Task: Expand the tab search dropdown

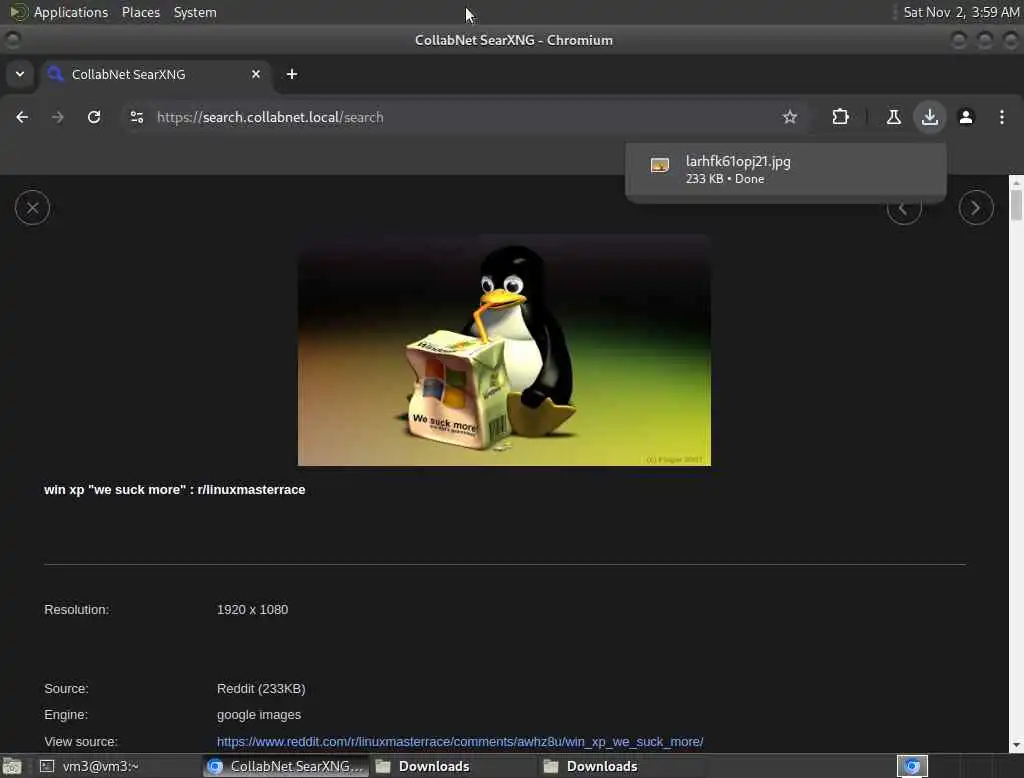Action: point(20,74)
